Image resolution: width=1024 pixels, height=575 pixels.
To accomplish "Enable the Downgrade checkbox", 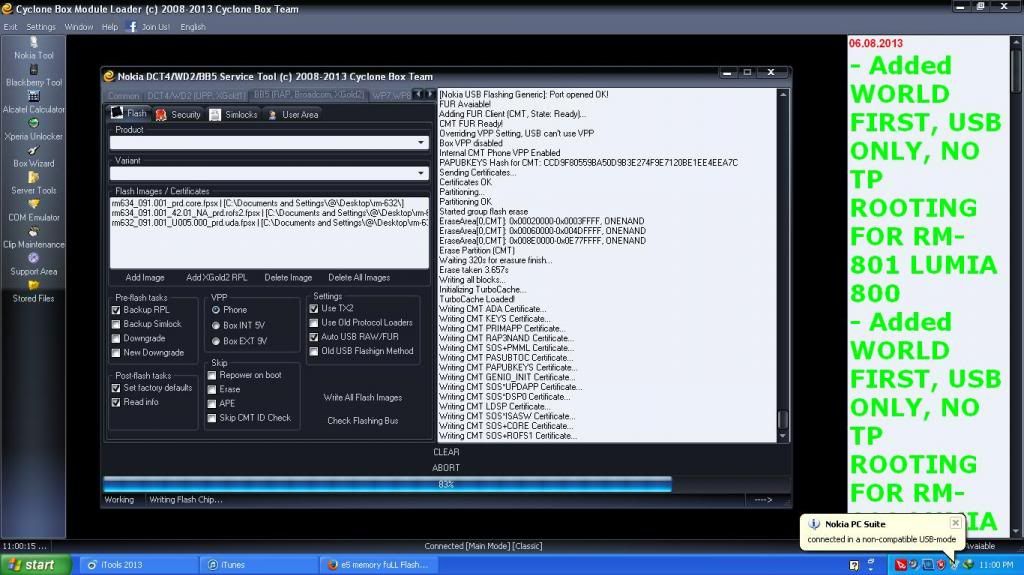I will [117, 338].
